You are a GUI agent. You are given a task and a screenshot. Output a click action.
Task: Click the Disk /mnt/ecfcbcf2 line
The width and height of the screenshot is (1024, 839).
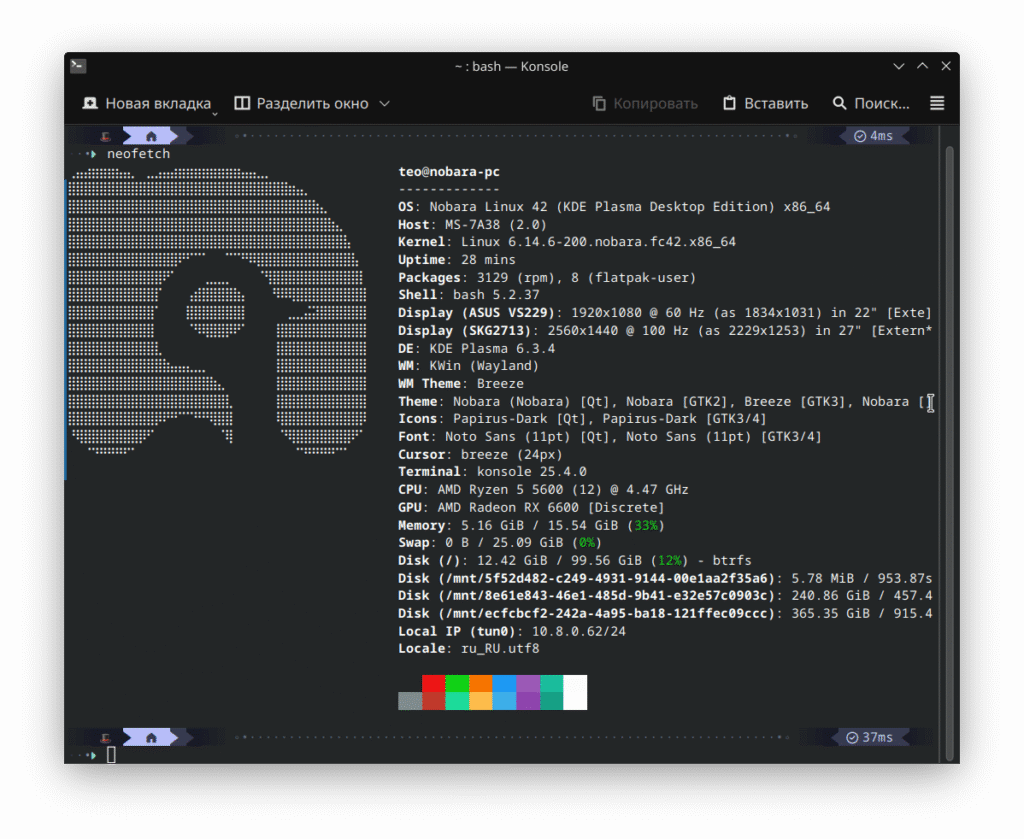click(665, 614)
